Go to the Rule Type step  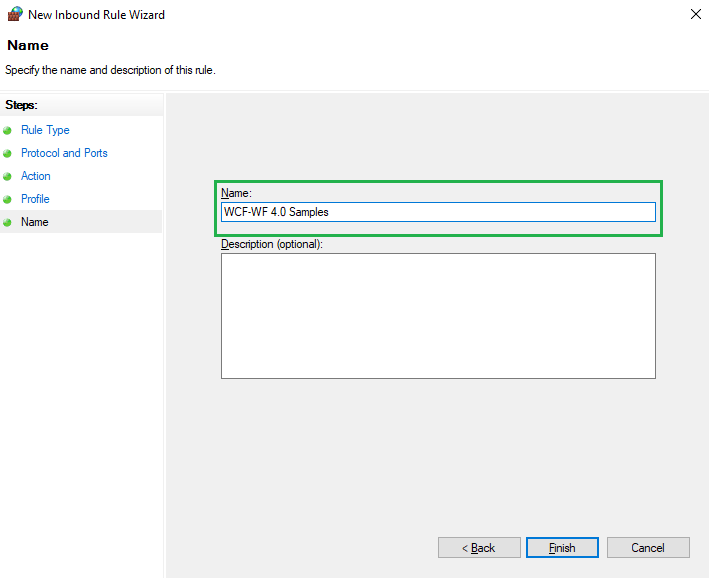(45, 130)
